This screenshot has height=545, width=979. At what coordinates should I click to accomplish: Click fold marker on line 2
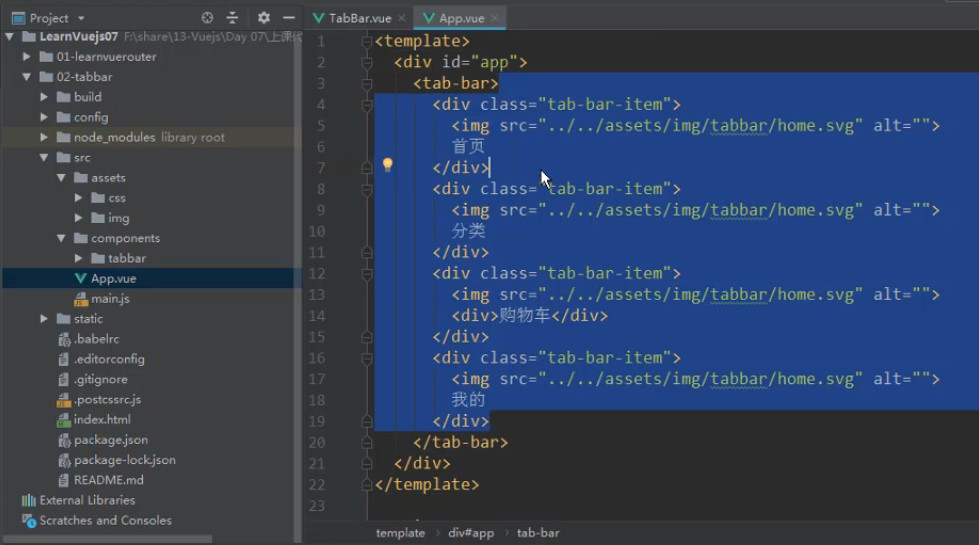point(367,62)
